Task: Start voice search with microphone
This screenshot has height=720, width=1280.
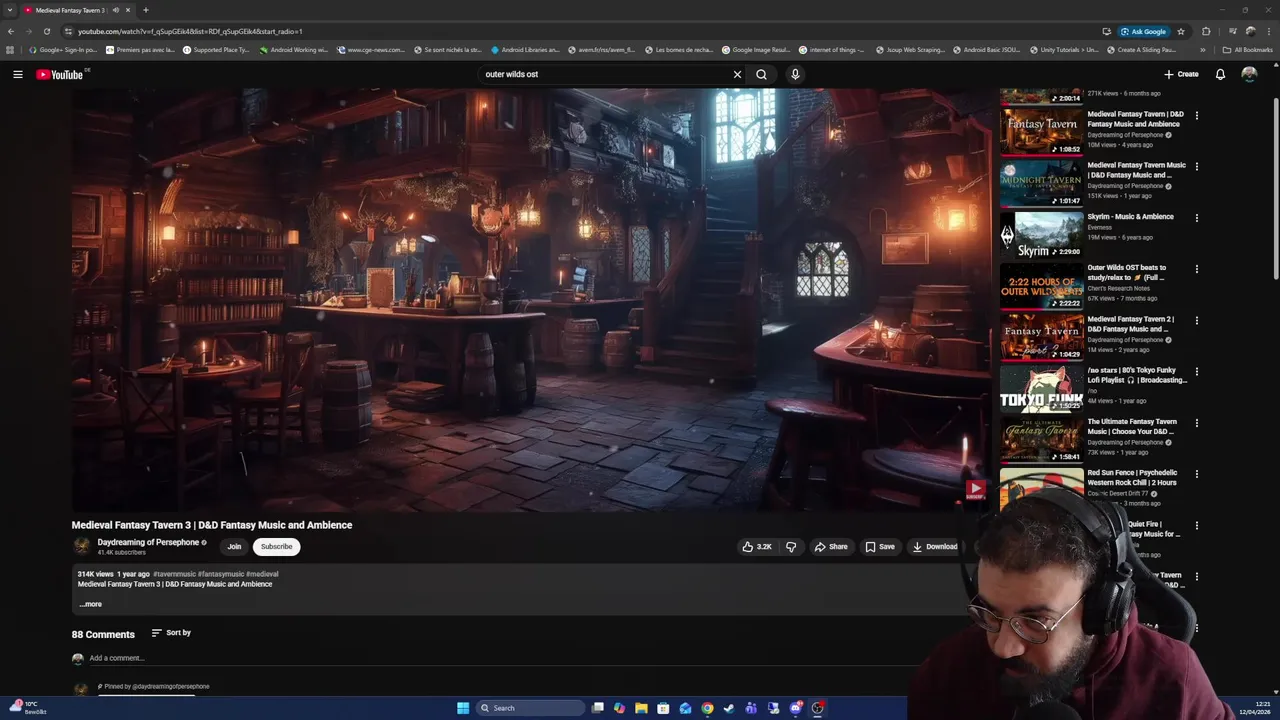Action: click(x=795, y=74)
